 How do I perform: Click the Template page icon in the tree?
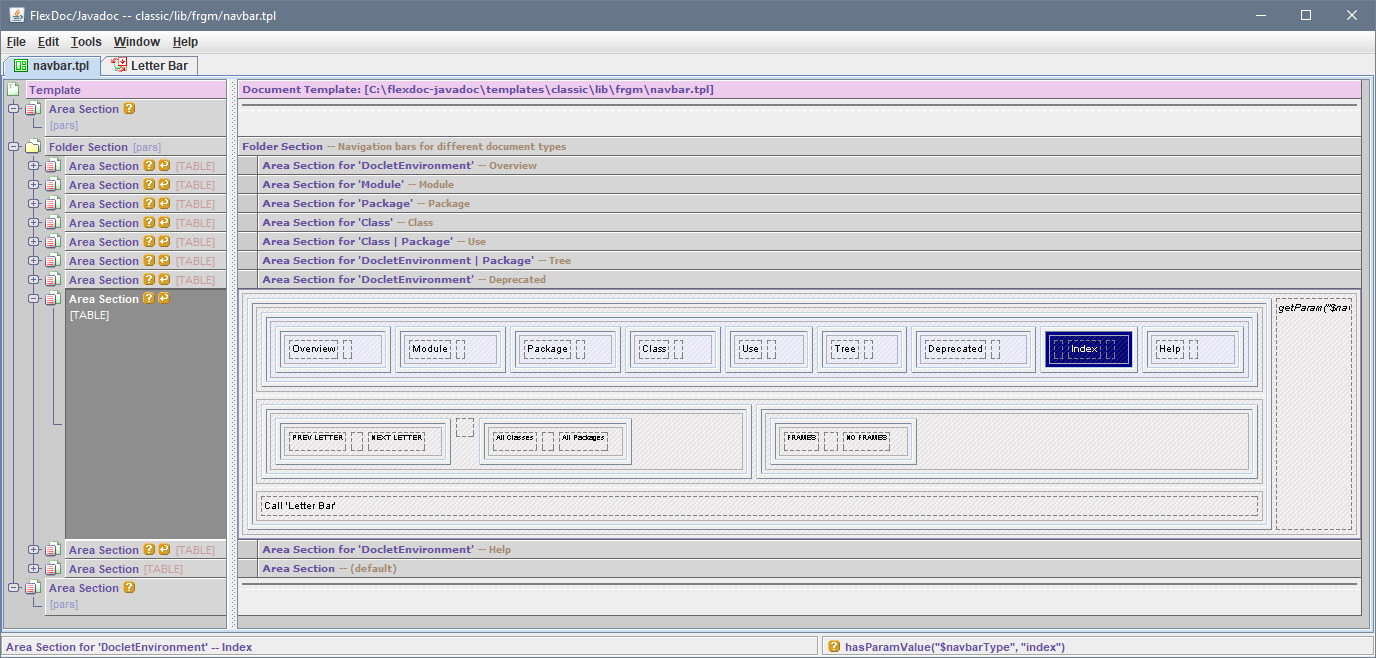tap(13, 90)
